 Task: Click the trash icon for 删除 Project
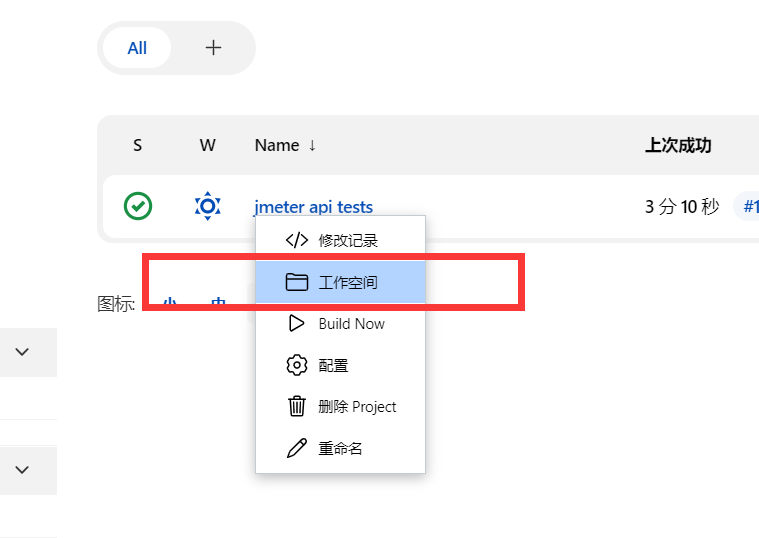pos(296,406)
